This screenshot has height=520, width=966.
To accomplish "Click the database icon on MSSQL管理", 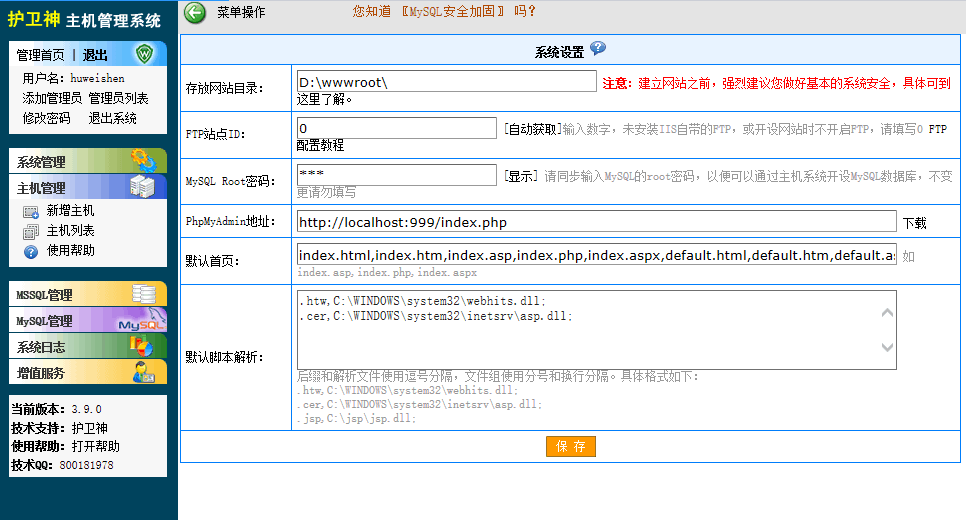I will click(144, 294).
